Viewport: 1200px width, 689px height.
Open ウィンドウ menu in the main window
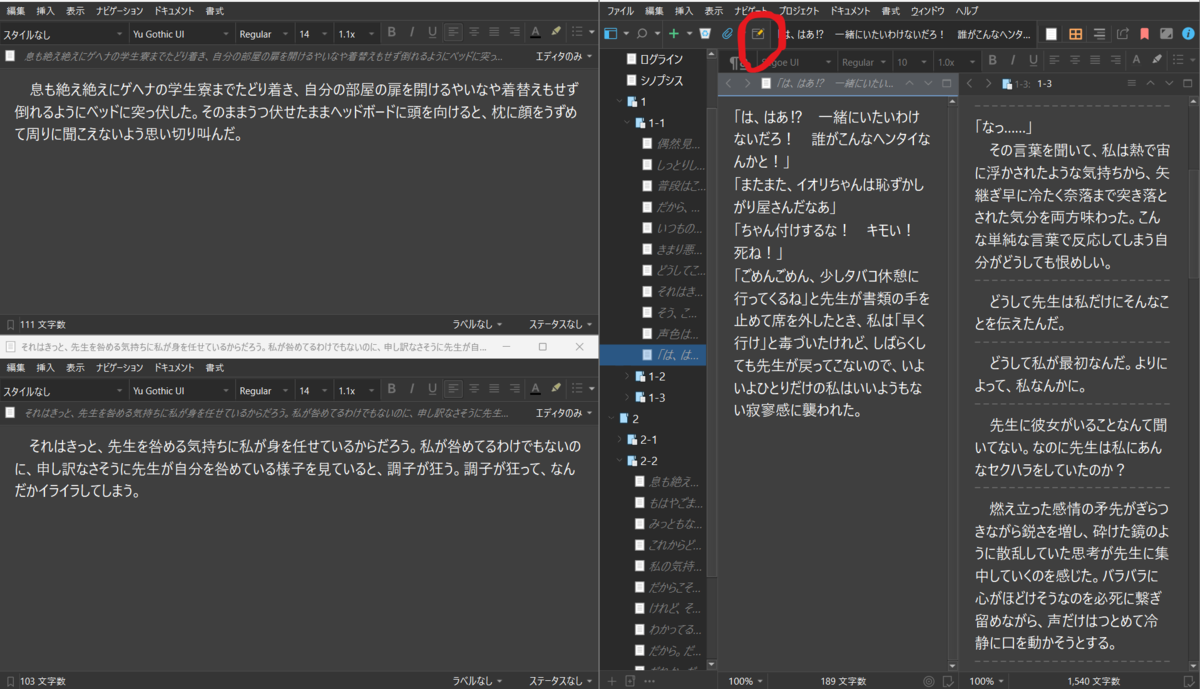(927, 10)
